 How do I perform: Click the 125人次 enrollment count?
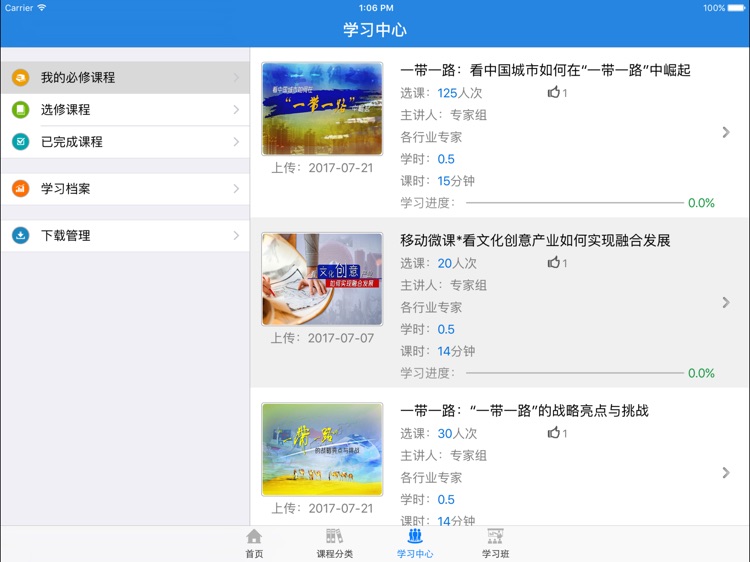460,93
